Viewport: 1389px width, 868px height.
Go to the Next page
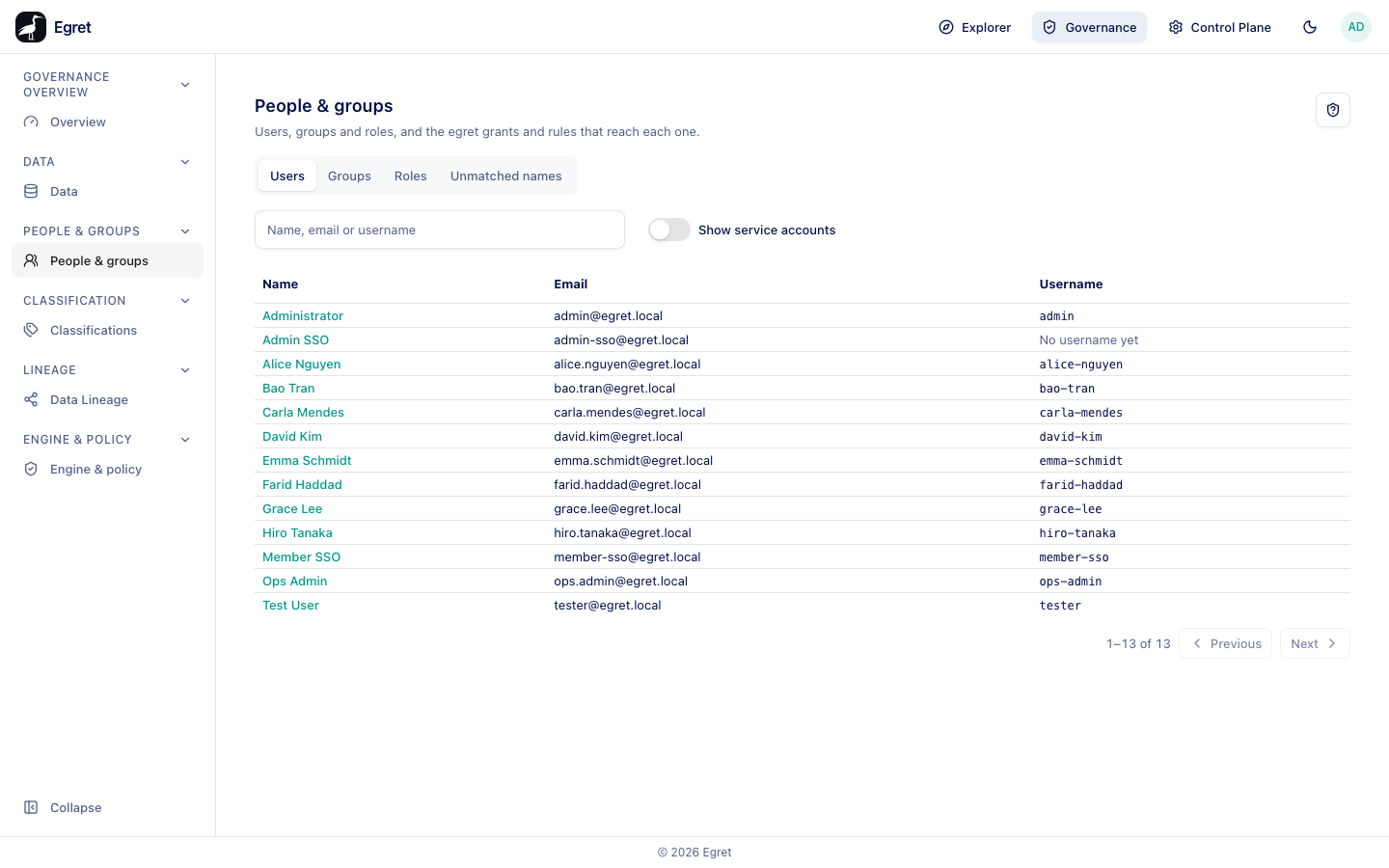tap(1315, 643)
